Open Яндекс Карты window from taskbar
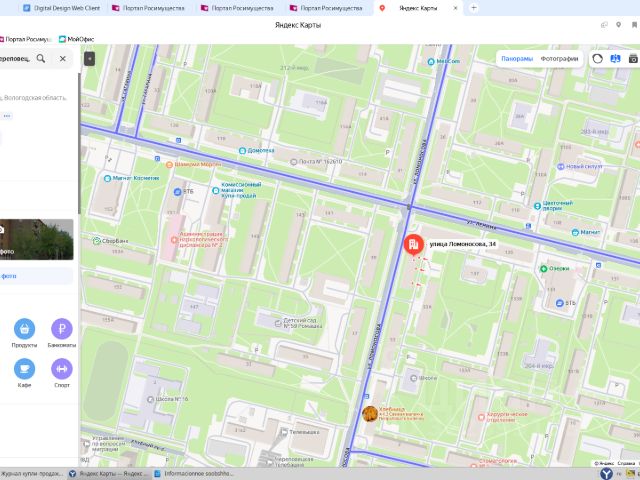This screenshot has height=480, width=640. 109,474
